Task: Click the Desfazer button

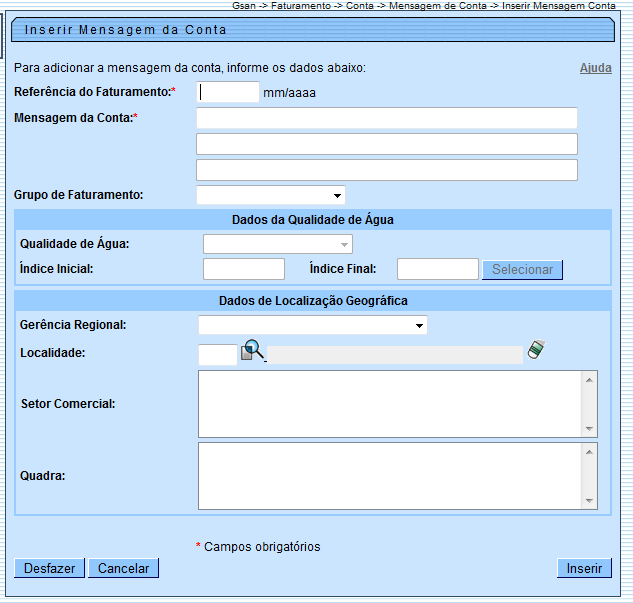Action: [50, 568]
